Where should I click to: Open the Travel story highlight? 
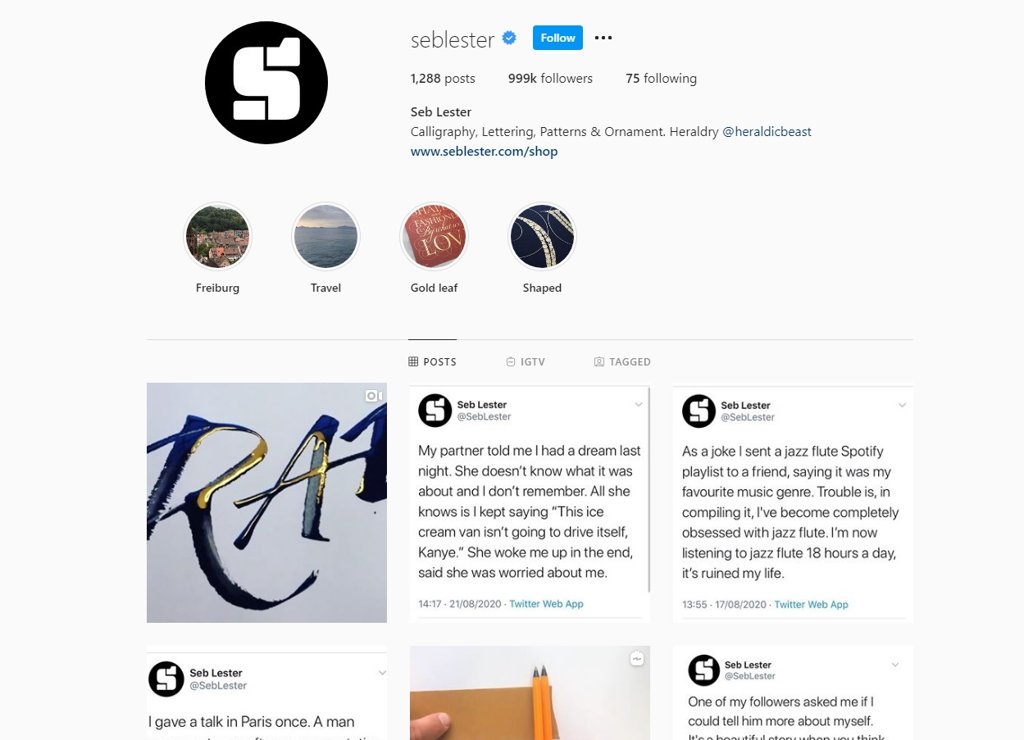click(x=326, y=236)
